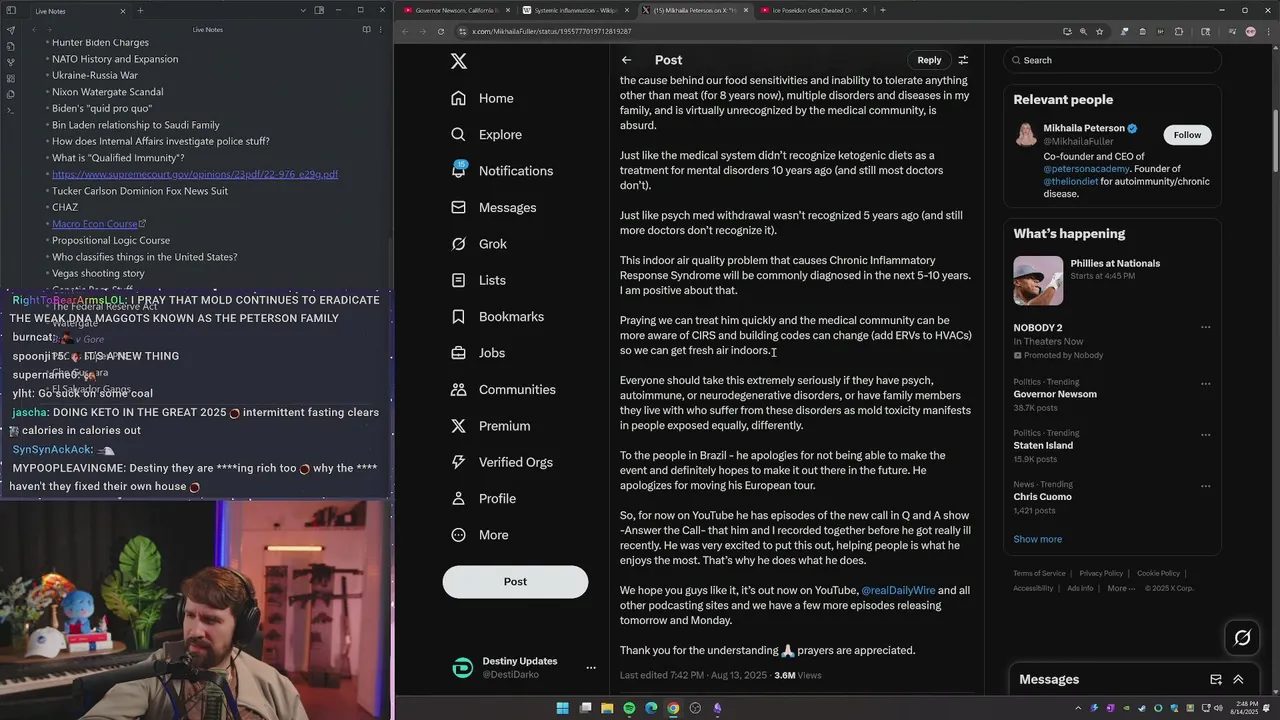This screenshot has width=1280, height=720.
Task: Go back using Post header arrow
Action: [x=626, y=60]
